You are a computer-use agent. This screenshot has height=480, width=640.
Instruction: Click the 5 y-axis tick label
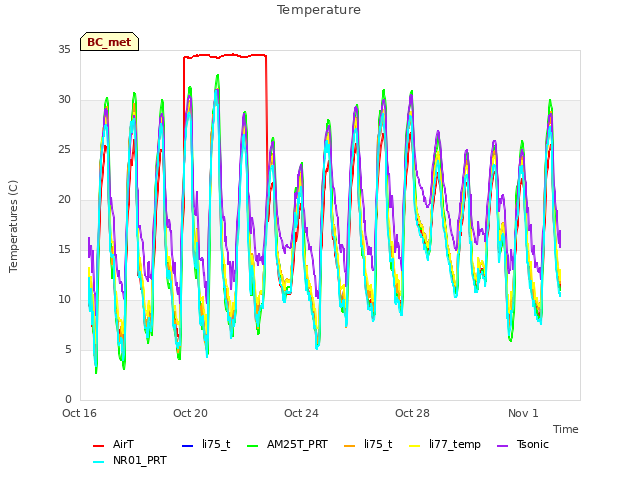click(x=68, y=350)
